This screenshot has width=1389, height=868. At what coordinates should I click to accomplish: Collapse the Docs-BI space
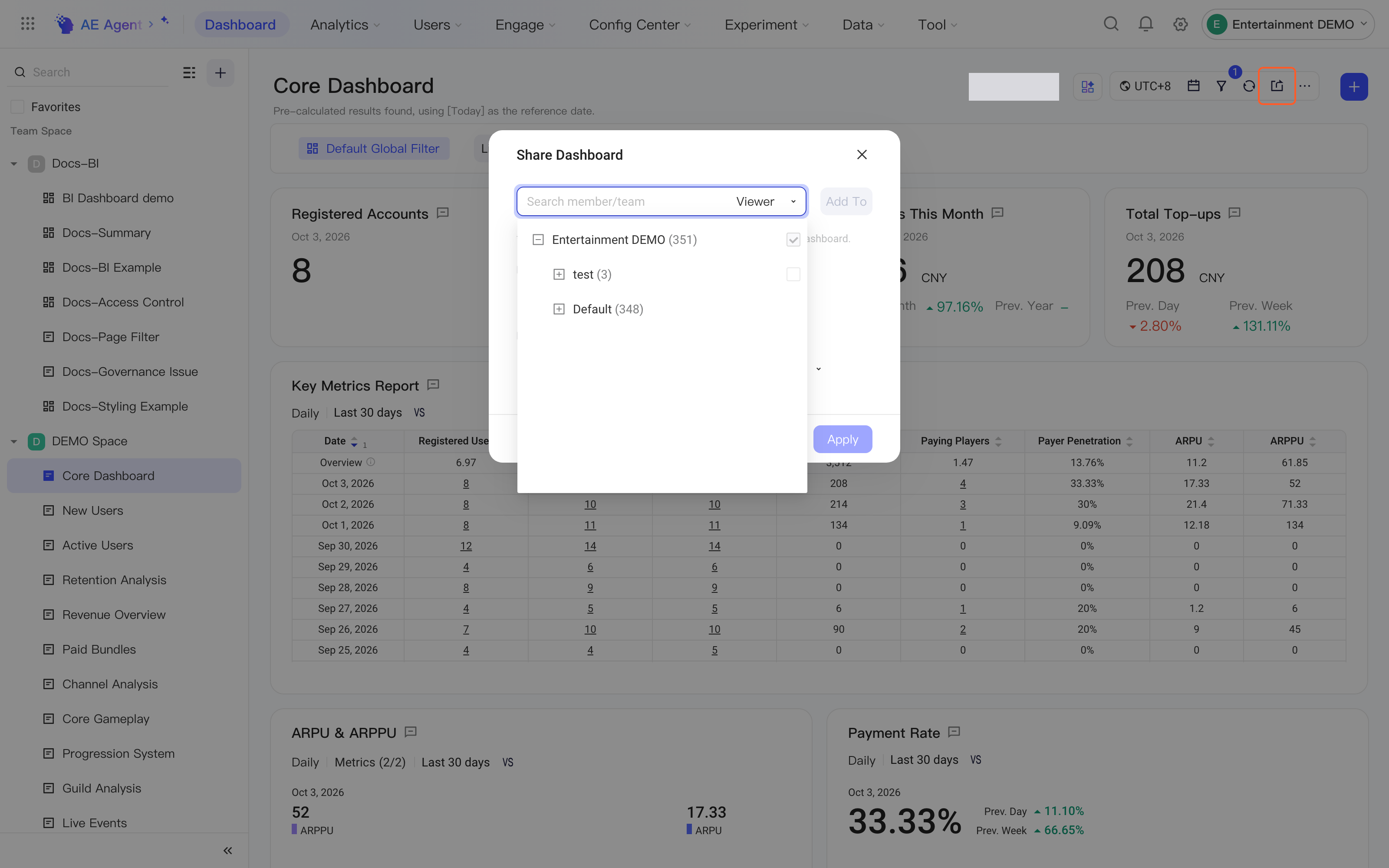tap(14, 164)
